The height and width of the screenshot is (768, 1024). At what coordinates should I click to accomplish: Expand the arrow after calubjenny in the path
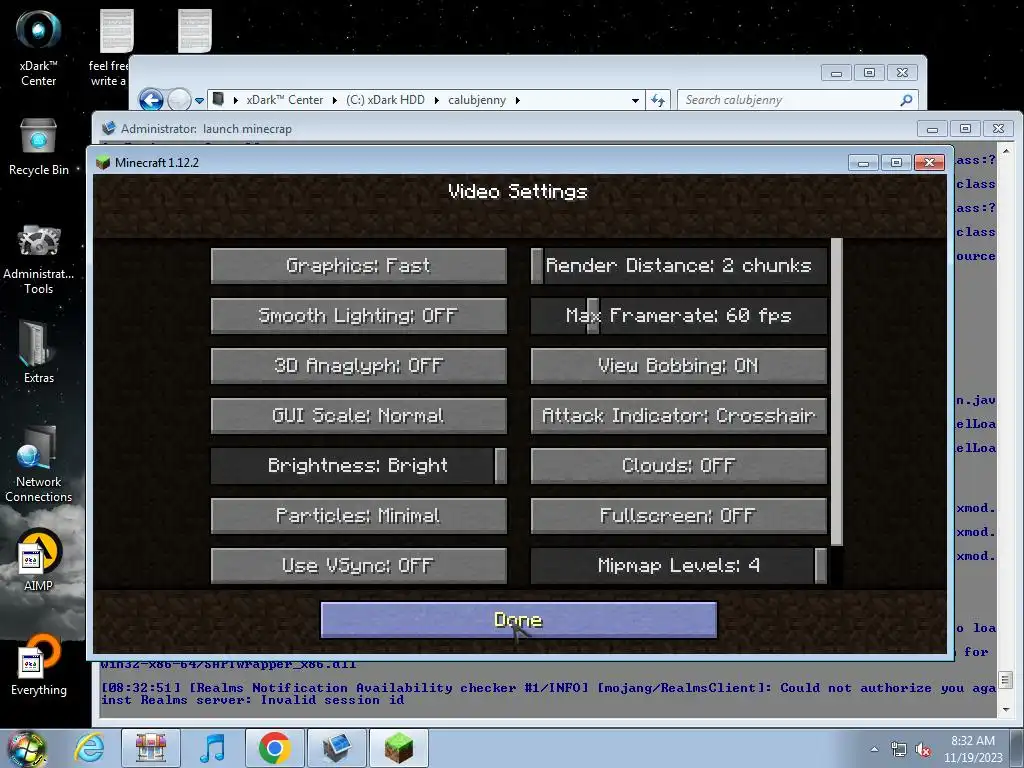[x=518, y=100]
